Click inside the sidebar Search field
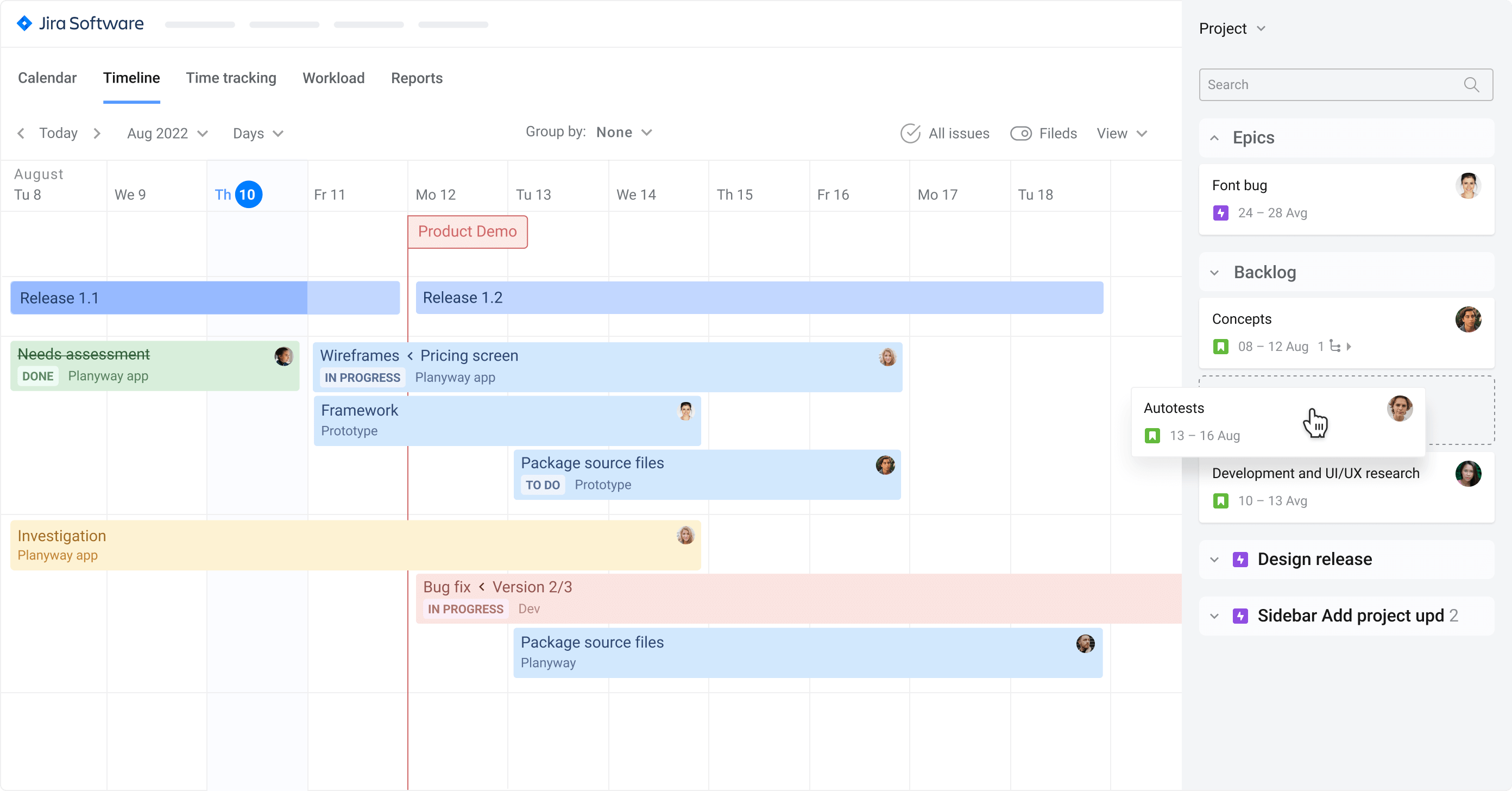The width and height of the screenshot is (1512, 791). pyautogui.click(x=1321, y=85)
